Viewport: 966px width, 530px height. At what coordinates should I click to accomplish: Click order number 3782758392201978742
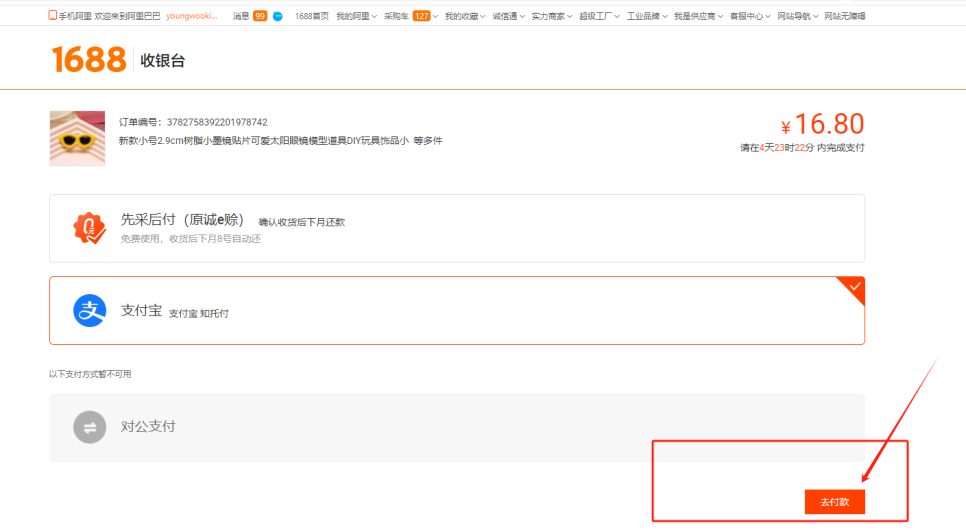217,122
